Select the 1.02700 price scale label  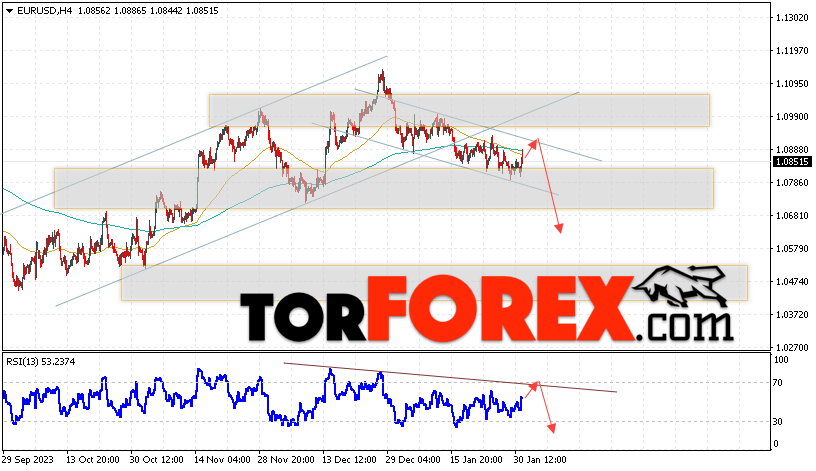pyautogui.click(x=792, y=347)
